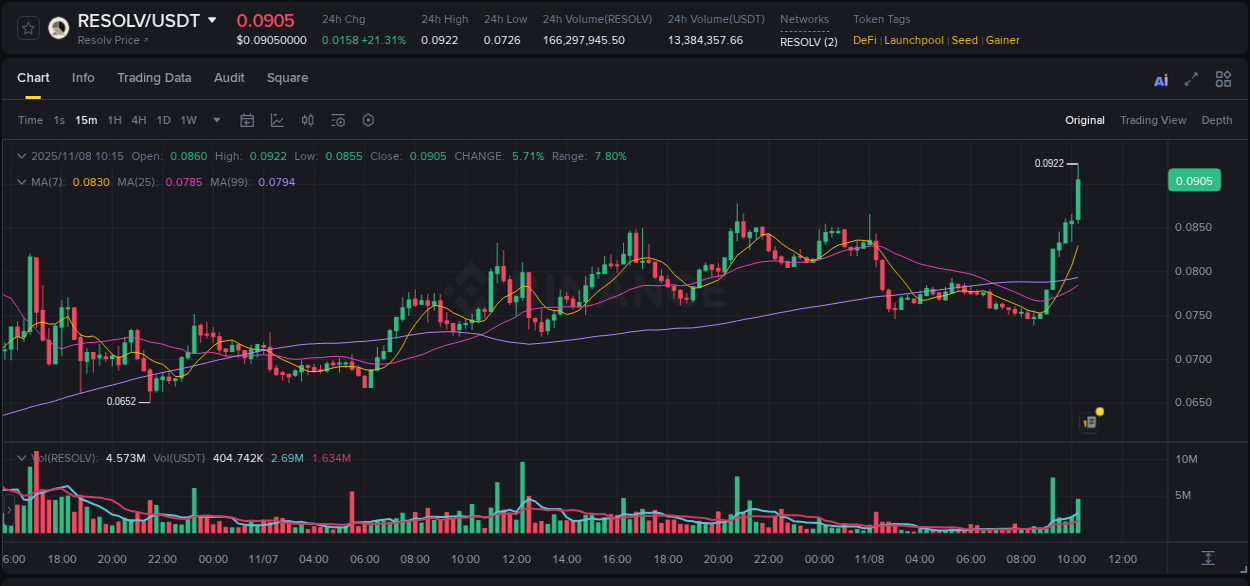Select the 1D timeframe

tap(163, 120)
